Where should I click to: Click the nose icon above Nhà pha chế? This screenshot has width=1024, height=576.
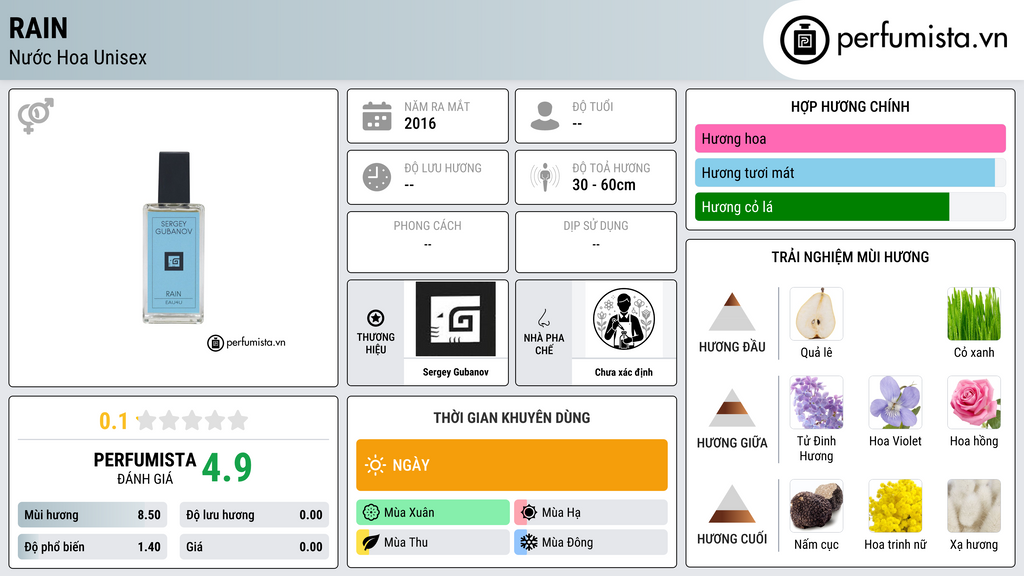[543, 318]
